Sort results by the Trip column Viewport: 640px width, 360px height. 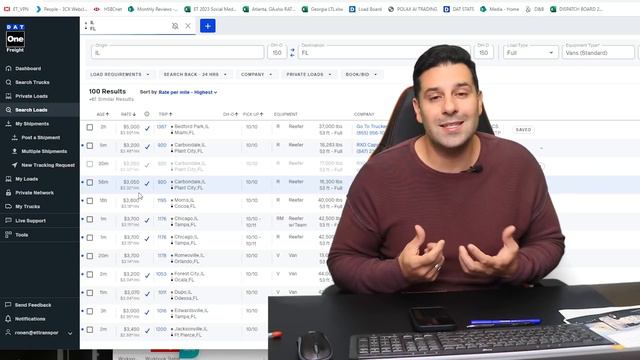[165, 114]
